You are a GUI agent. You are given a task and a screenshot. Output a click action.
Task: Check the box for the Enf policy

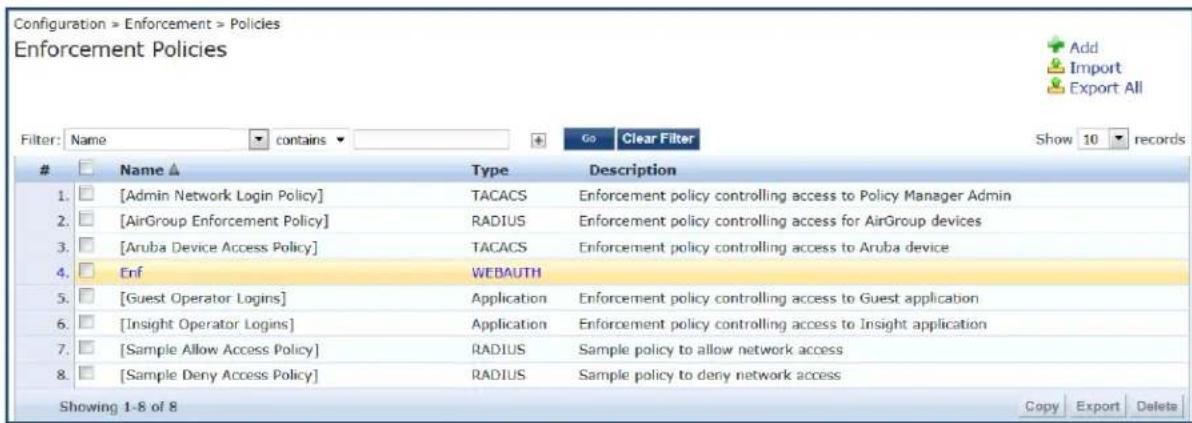pyautogui.click(x=87, y=272)
